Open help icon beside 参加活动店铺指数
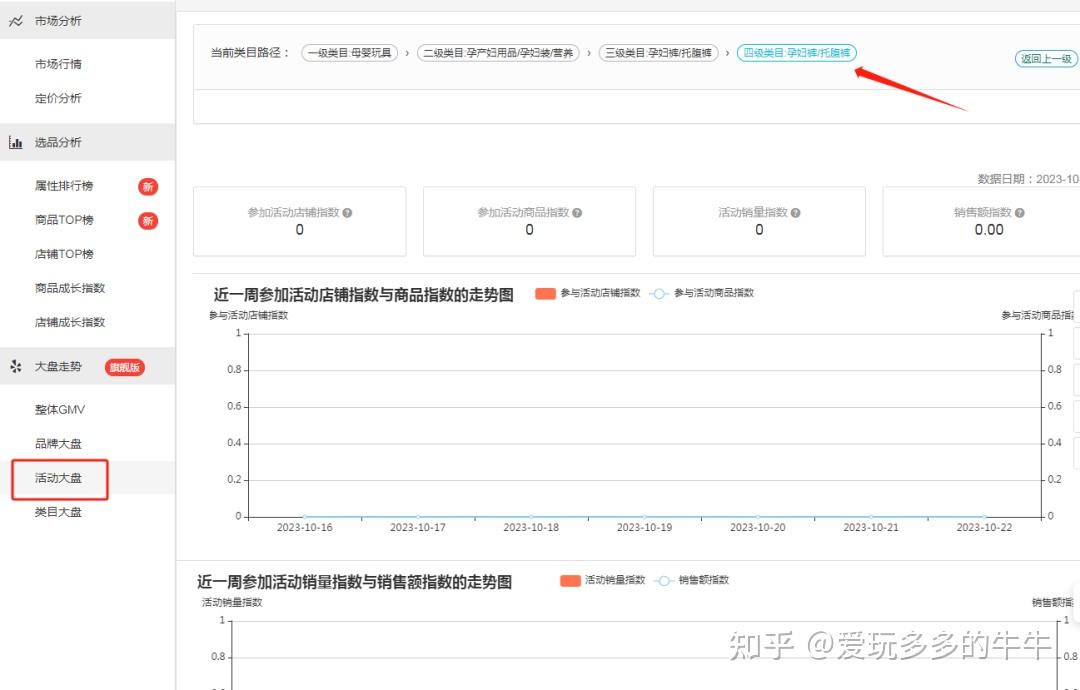This screenshot has width=1080, height=690. click(347, 213)
